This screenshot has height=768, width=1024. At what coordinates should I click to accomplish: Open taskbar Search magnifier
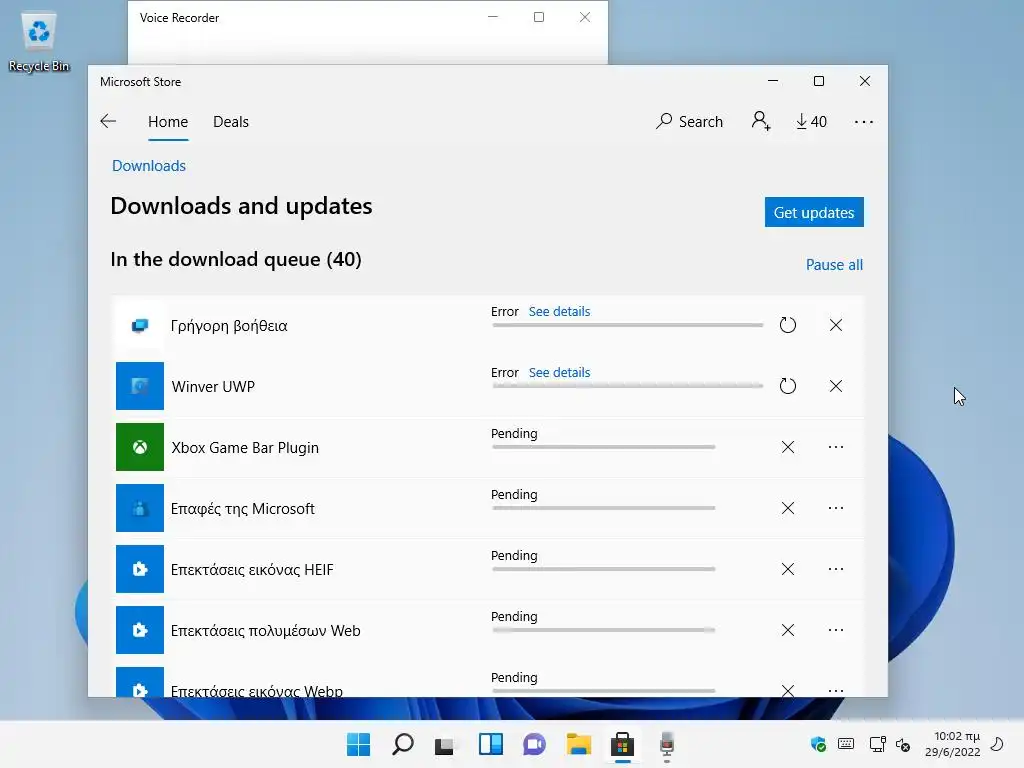pos(402,744)
